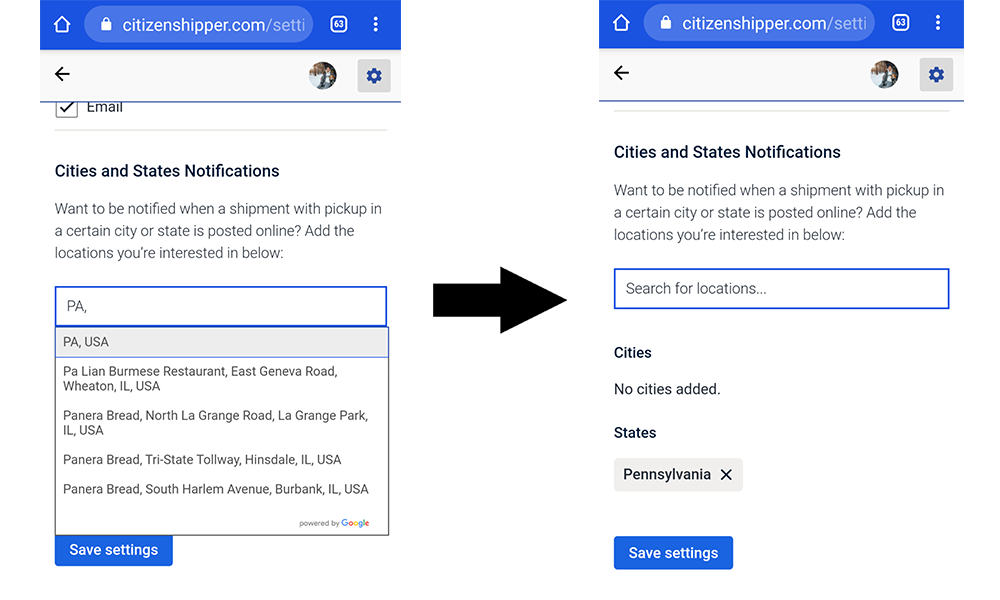Choose Panera Bread, La Grange Park suggestion

pos(222,423)
